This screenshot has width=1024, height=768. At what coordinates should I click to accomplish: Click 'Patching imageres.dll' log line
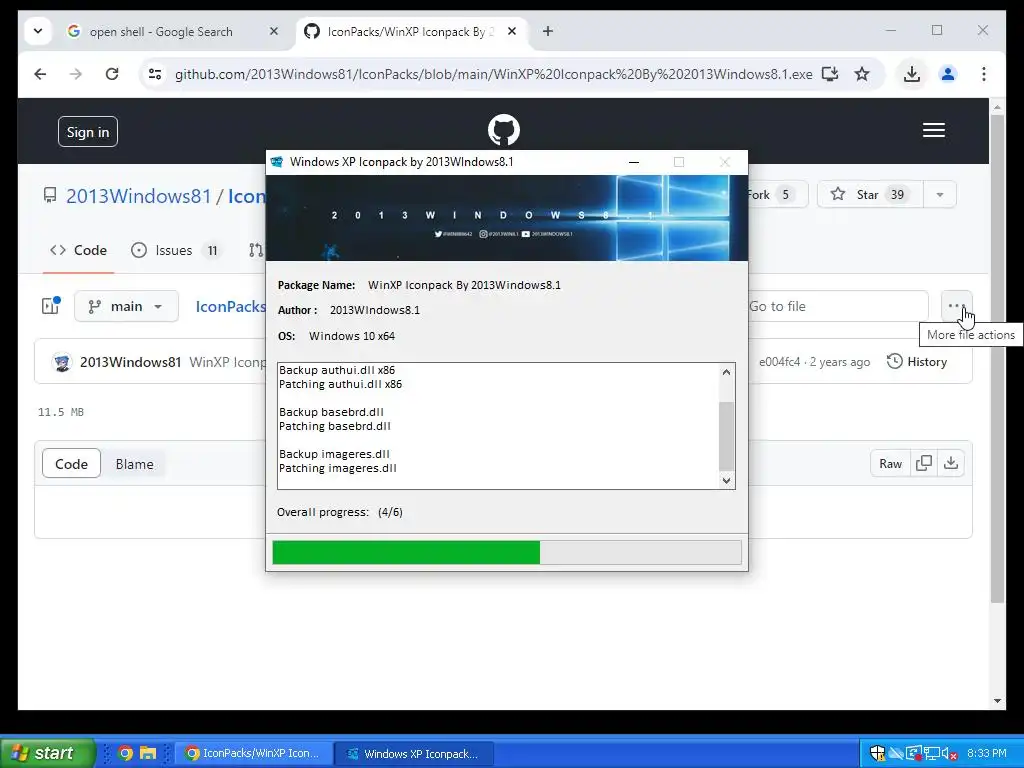pos(338,468)
